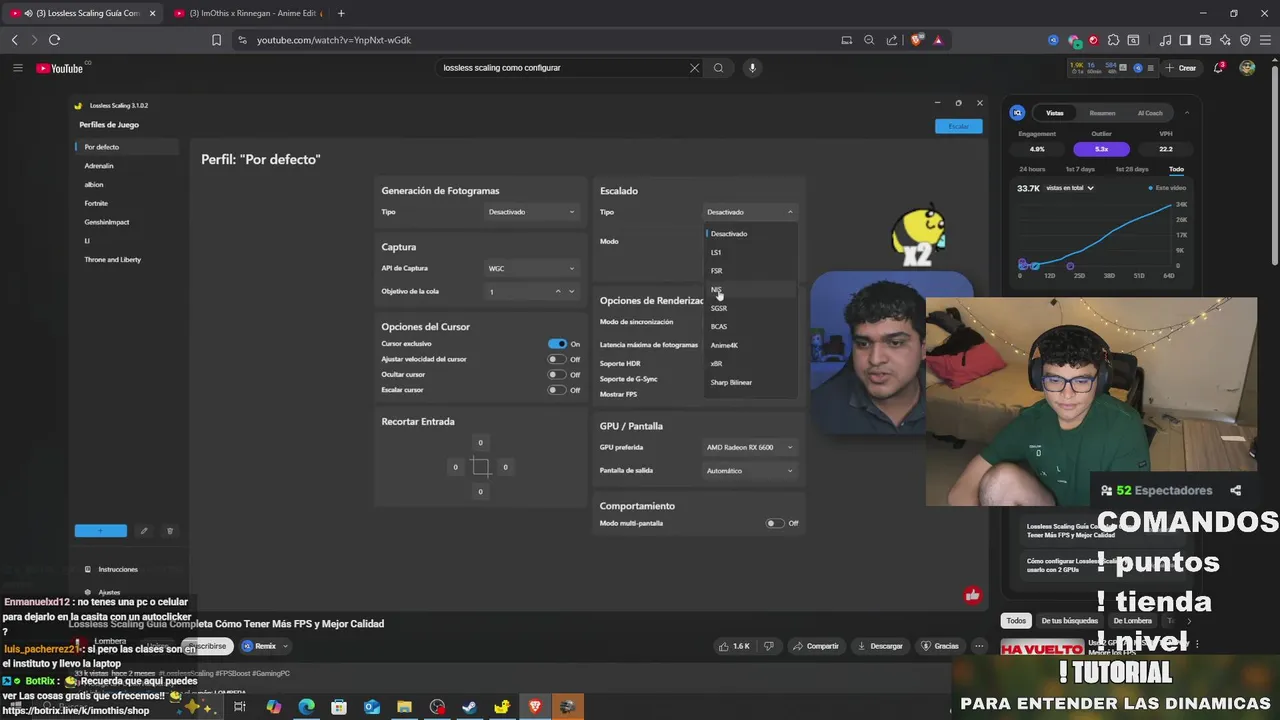
Task: Click the share page icon in address bar
Action: click(891, 40)
